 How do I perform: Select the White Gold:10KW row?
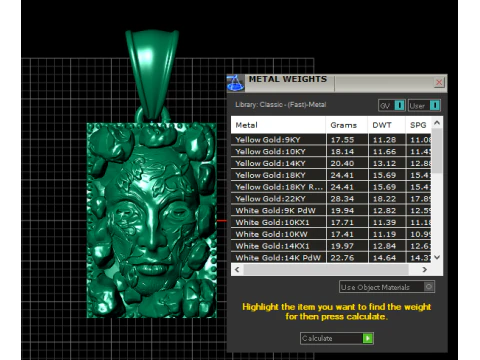[x=331, y=234]
